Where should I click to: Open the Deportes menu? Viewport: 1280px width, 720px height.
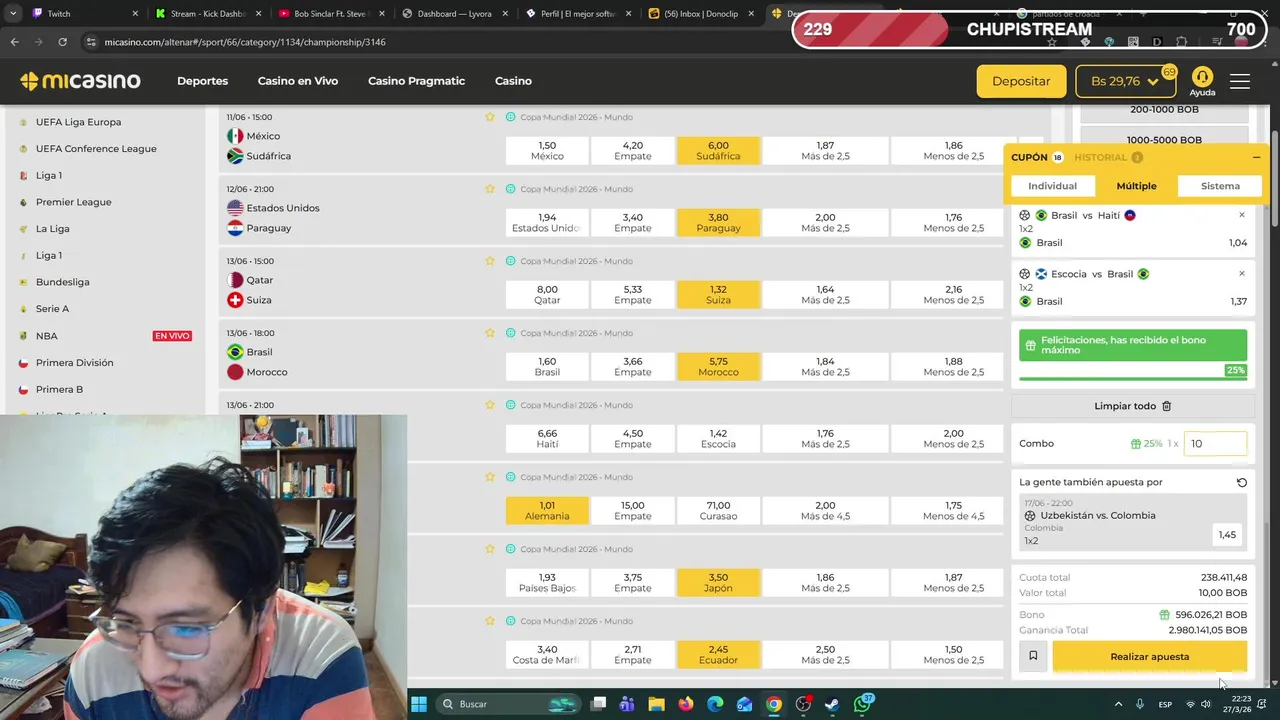pos(202,81)
